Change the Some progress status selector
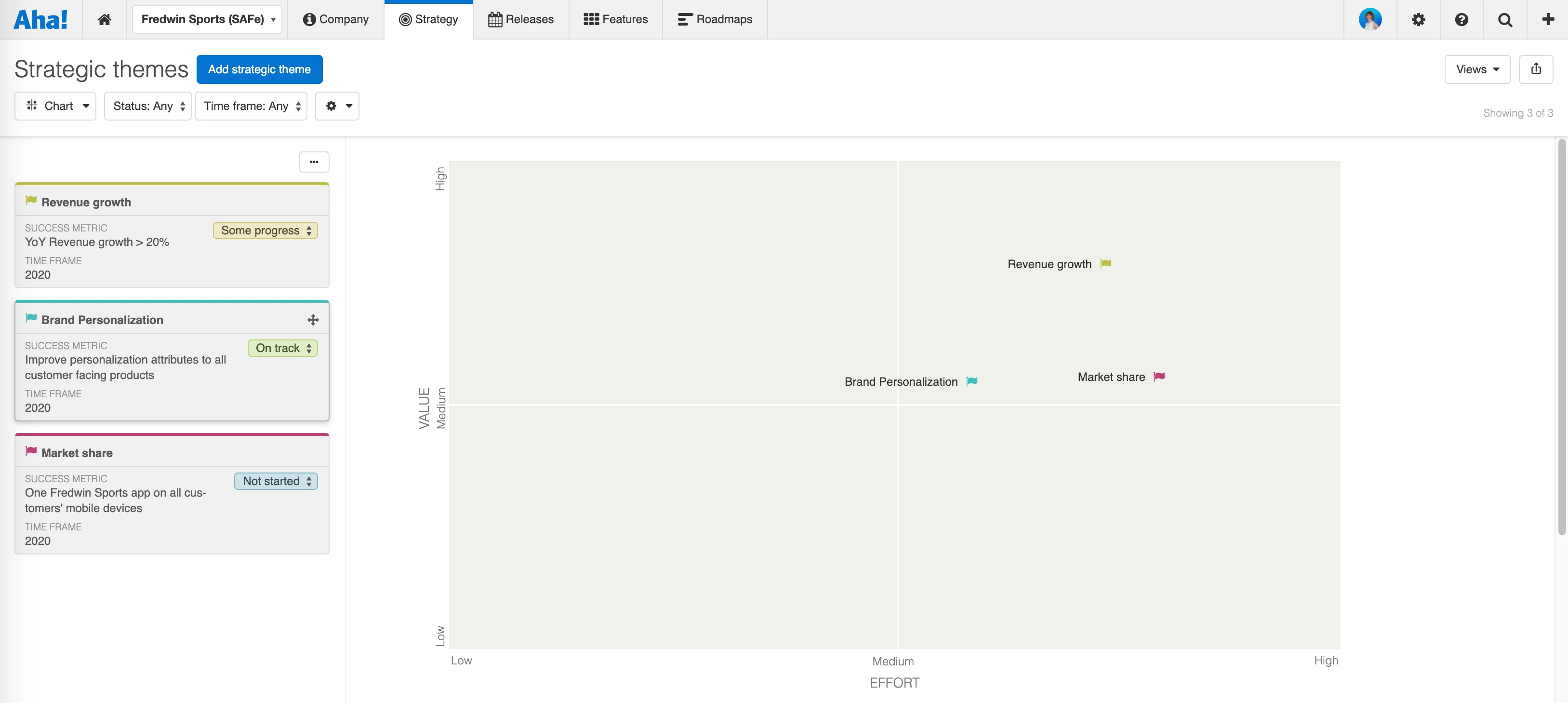 [x=266, y=230]
